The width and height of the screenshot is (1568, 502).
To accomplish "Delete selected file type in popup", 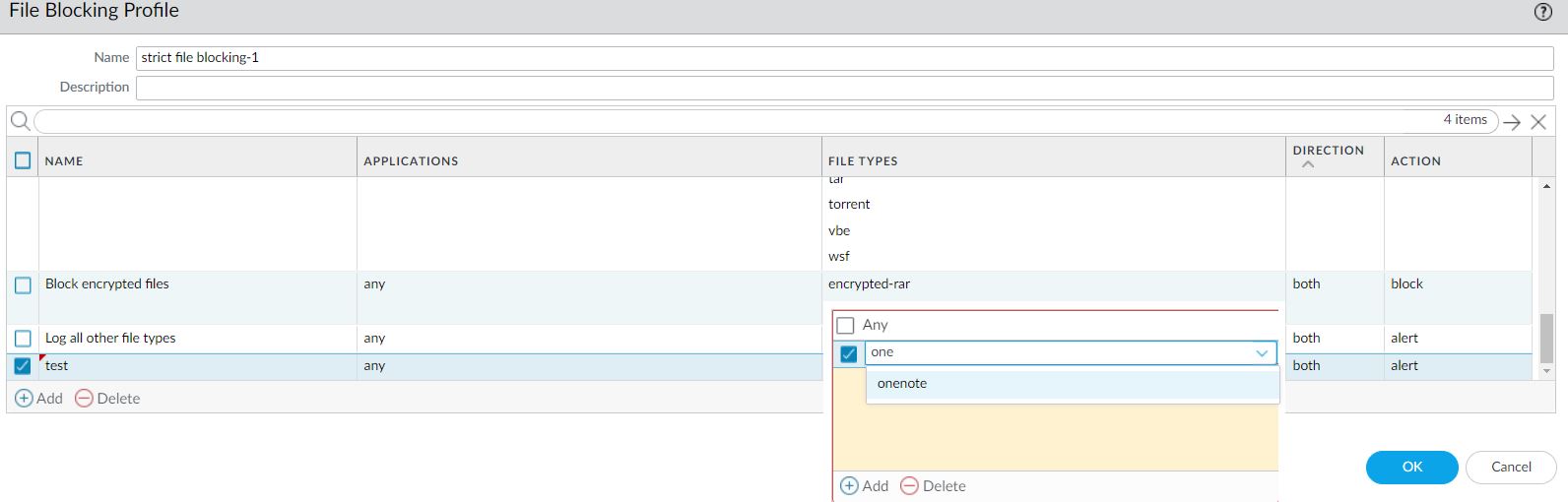I will [910, 486].
